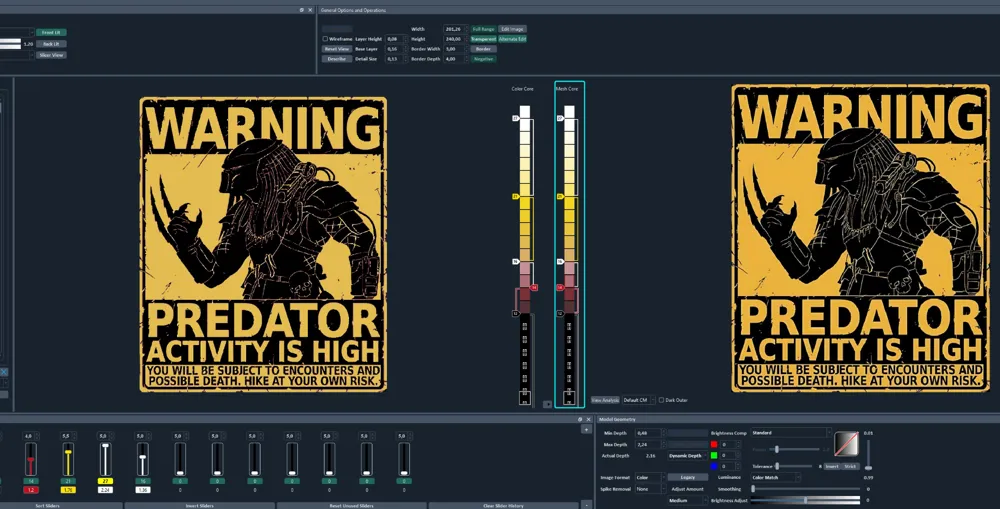
Task: Enable the Wireframe checkbox
Action: pos(325,39)
